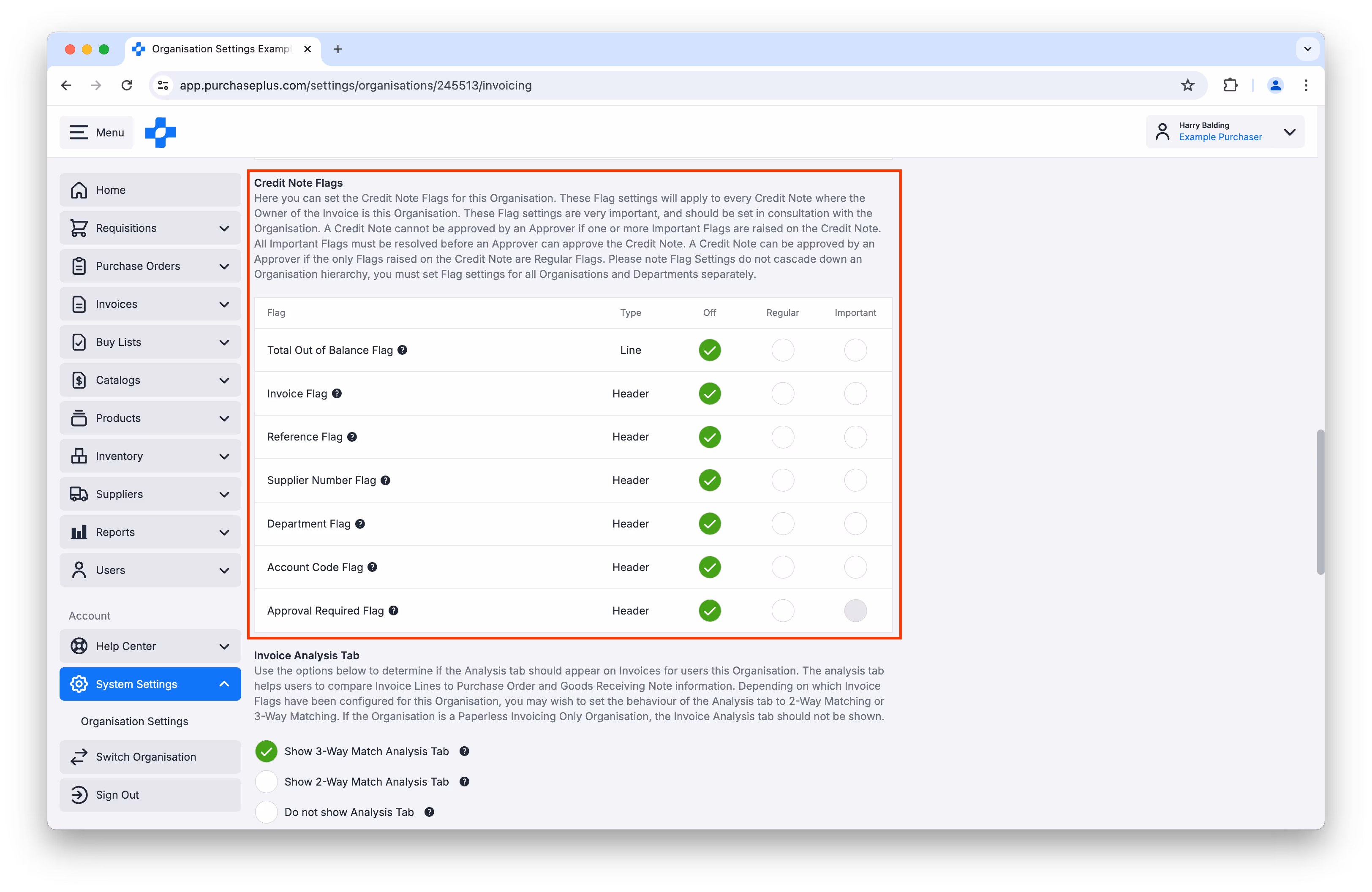This screenshot has height=892, width=1372.
Task: Click the Sign Out arrow icon
Action: pos(79,794)
